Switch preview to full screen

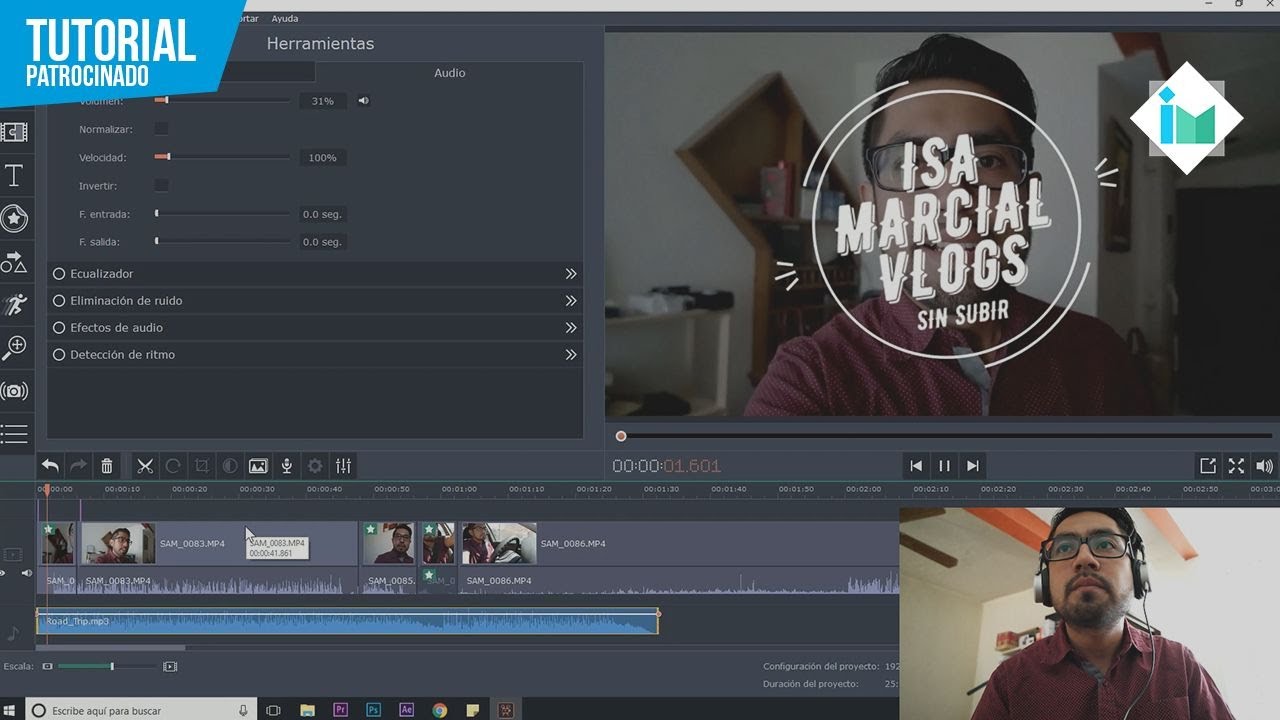[x=1236, y=466]
